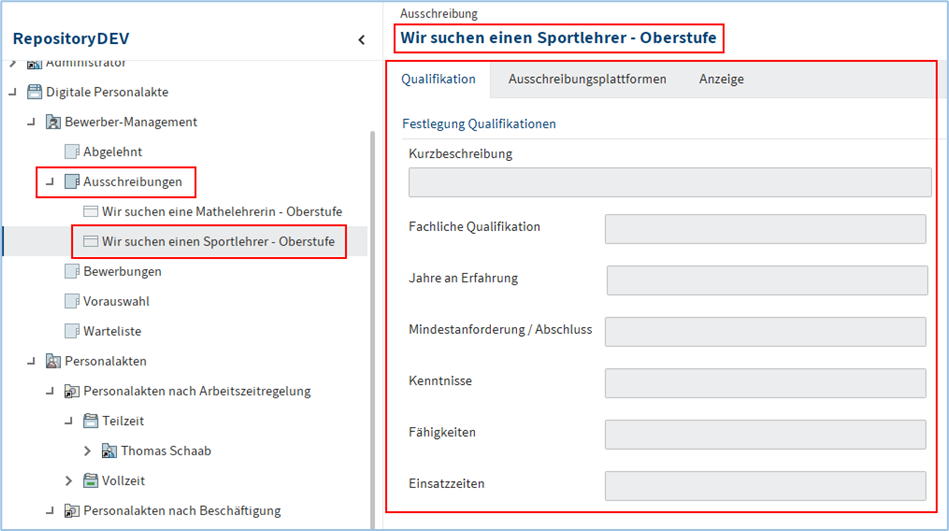
Task: Collapse the Teilzeit tree node
Action: pos(69,421)
